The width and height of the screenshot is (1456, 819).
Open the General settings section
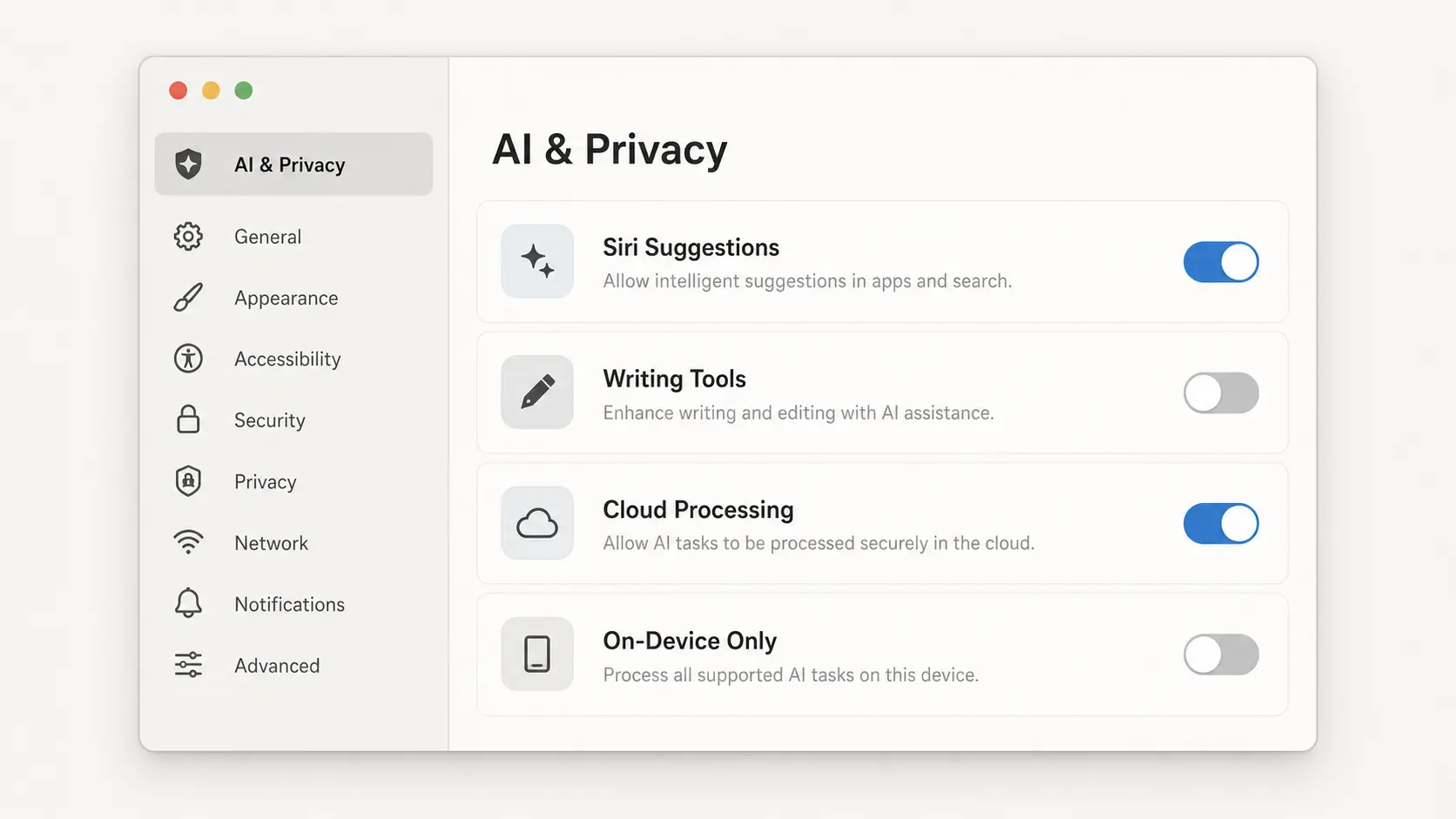tap(267, 237)
